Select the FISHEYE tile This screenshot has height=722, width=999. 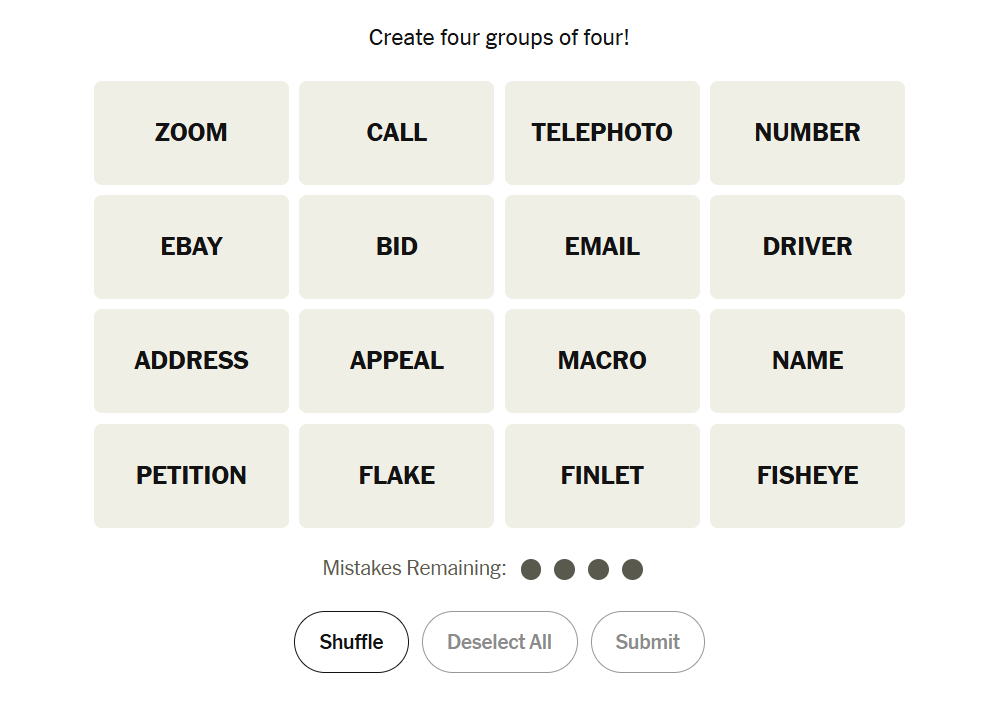807,476
